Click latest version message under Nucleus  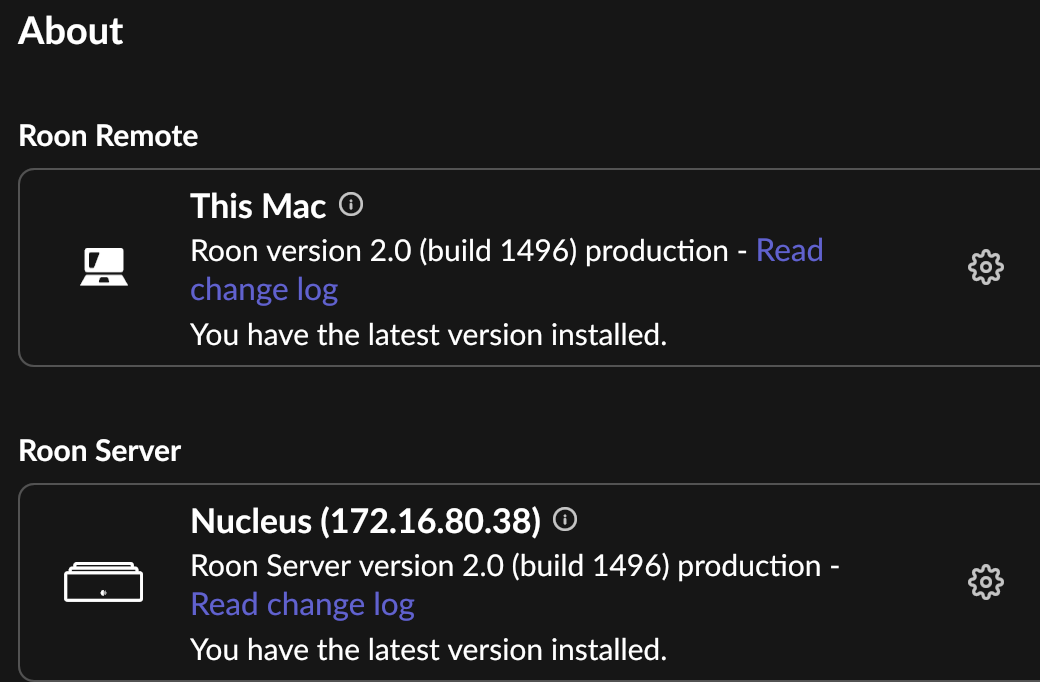click(428, 649)
